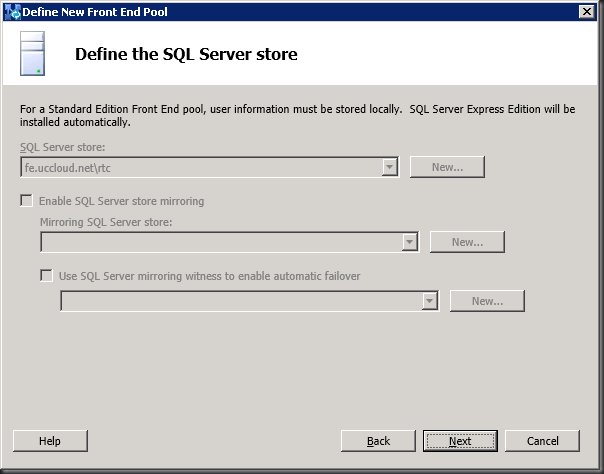Open the mirroring witness dropdown arrow
The image size is (604, 474).
point(430,301)
